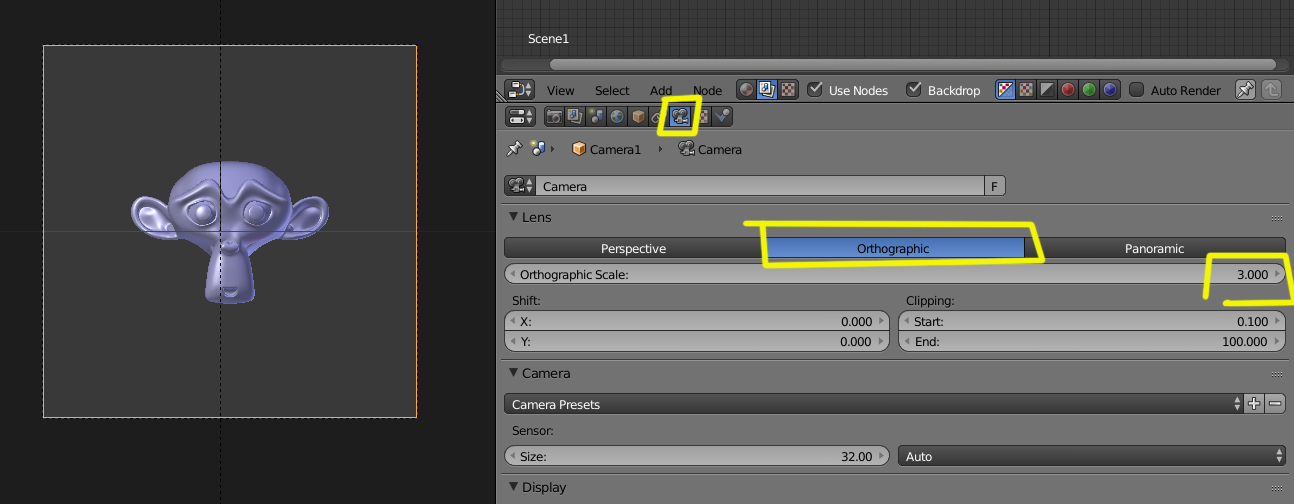Screen dimensions: 1294x504
Task: Switch to Texture nodes tree type
Action: (x=788, y=90)
